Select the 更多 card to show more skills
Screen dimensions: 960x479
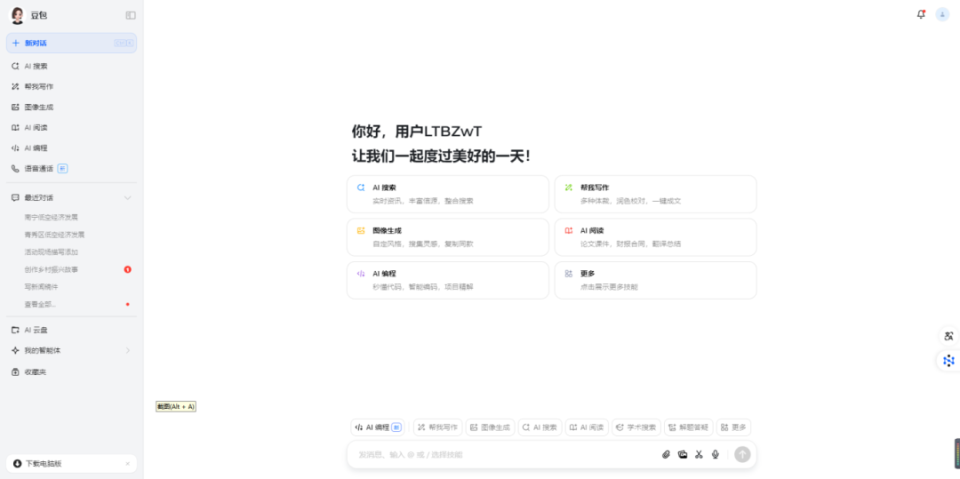pyautogui.click(x=656, y=280)
